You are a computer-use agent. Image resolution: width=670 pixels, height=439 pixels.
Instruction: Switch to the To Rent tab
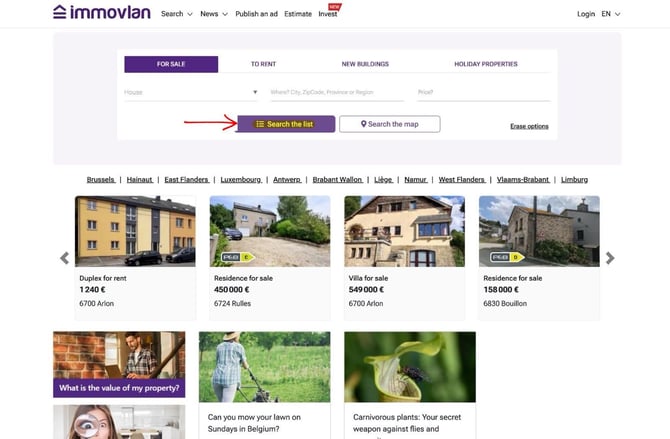click(x=263, y=64)
